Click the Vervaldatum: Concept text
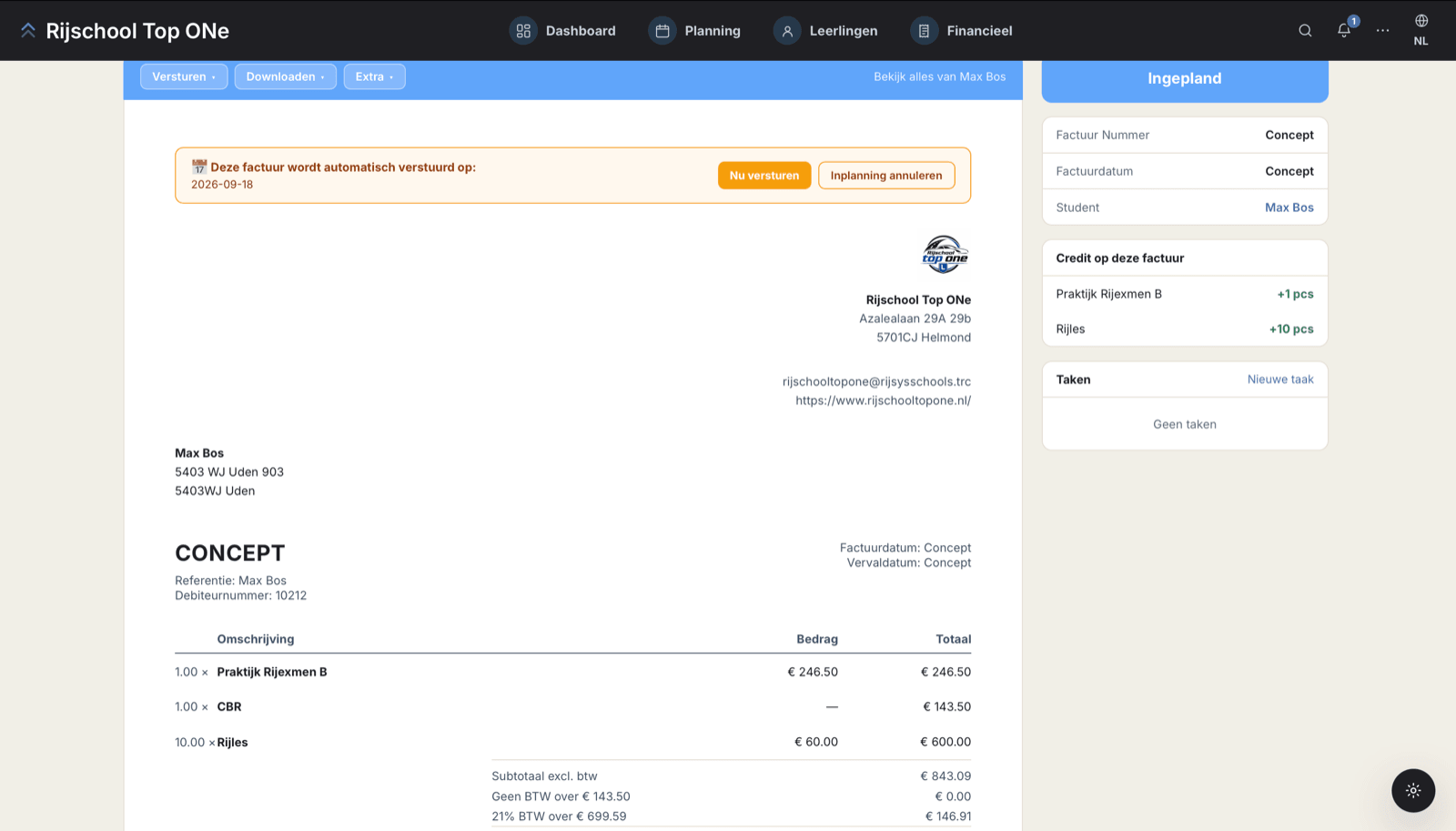Image resolution: width=1456 pixels, height=831 pixels. (x=909, y=562)
